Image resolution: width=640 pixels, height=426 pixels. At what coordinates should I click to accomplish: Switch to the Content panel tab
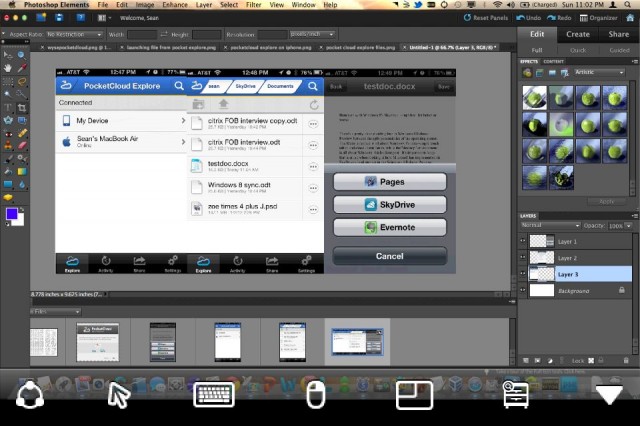[x=553, y=61]
